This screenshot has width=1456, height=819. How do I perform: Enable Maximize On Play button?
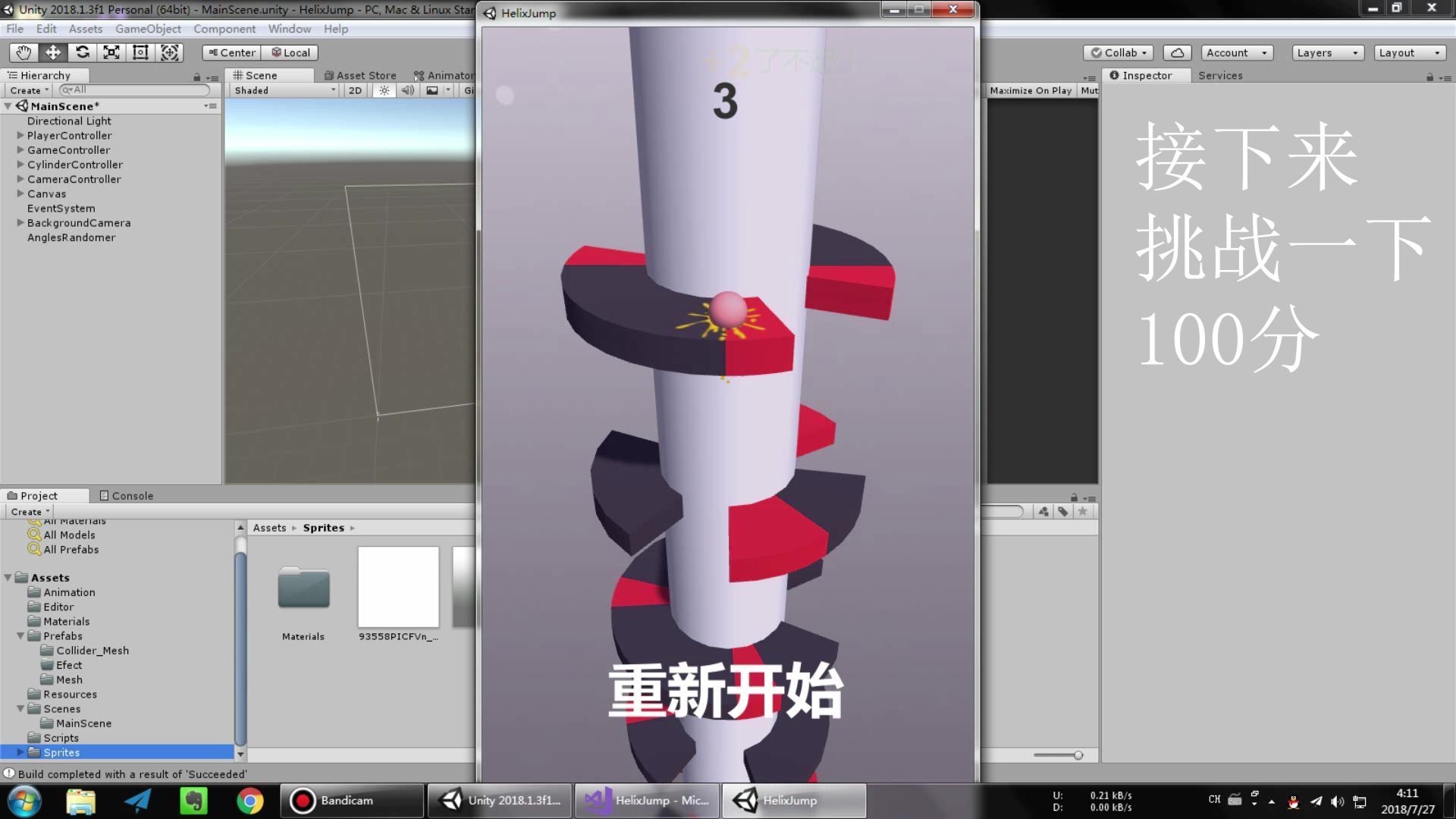pos(1030,90)
